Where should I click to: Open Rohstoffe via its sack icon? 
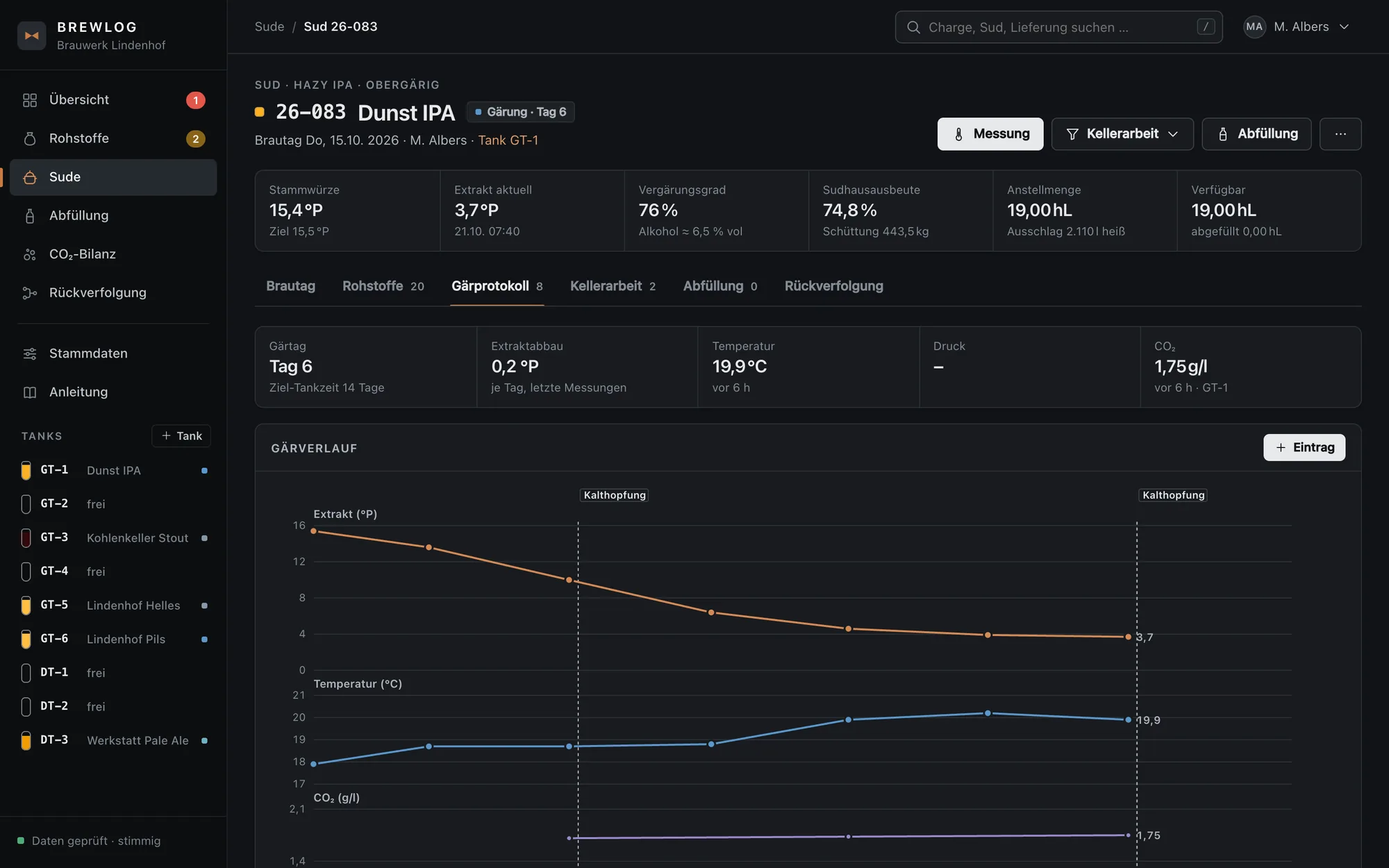click(x=30, y=139)
